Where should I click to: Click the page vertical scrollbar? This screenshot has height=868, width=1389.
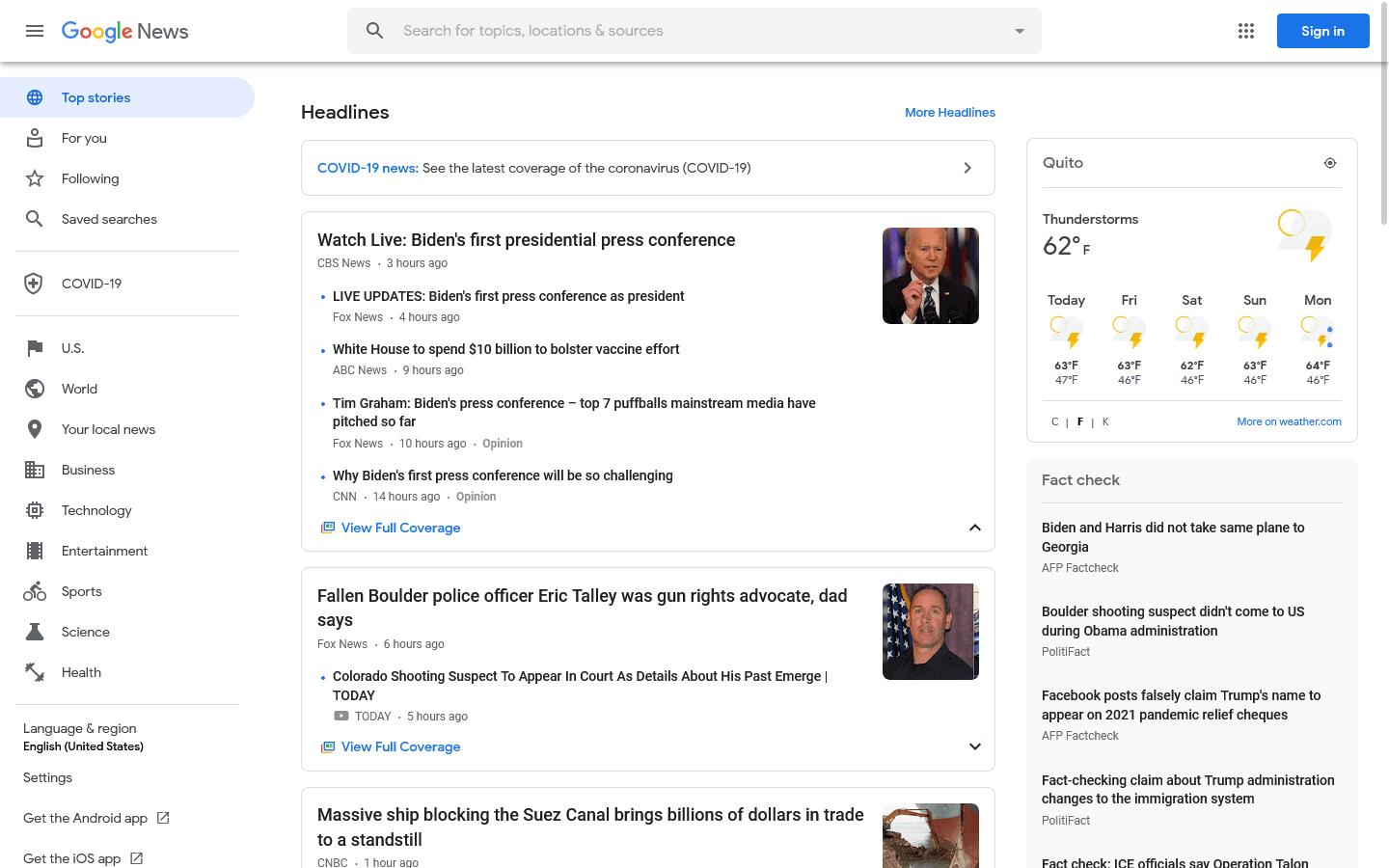click(x=1383, y=116)
